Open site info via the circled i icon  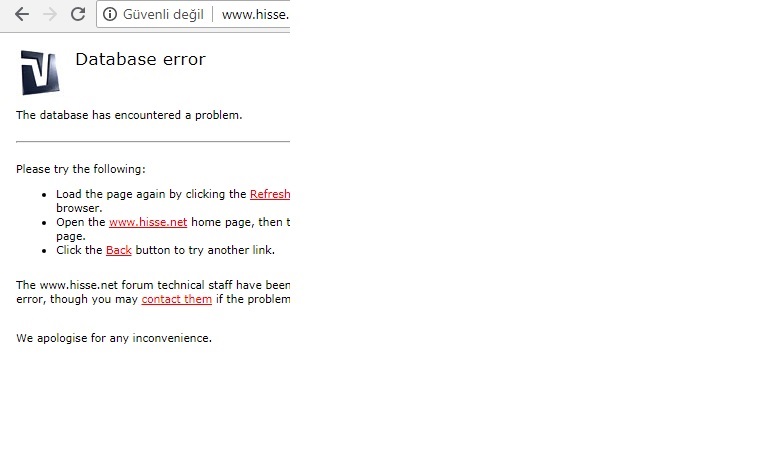111,15
